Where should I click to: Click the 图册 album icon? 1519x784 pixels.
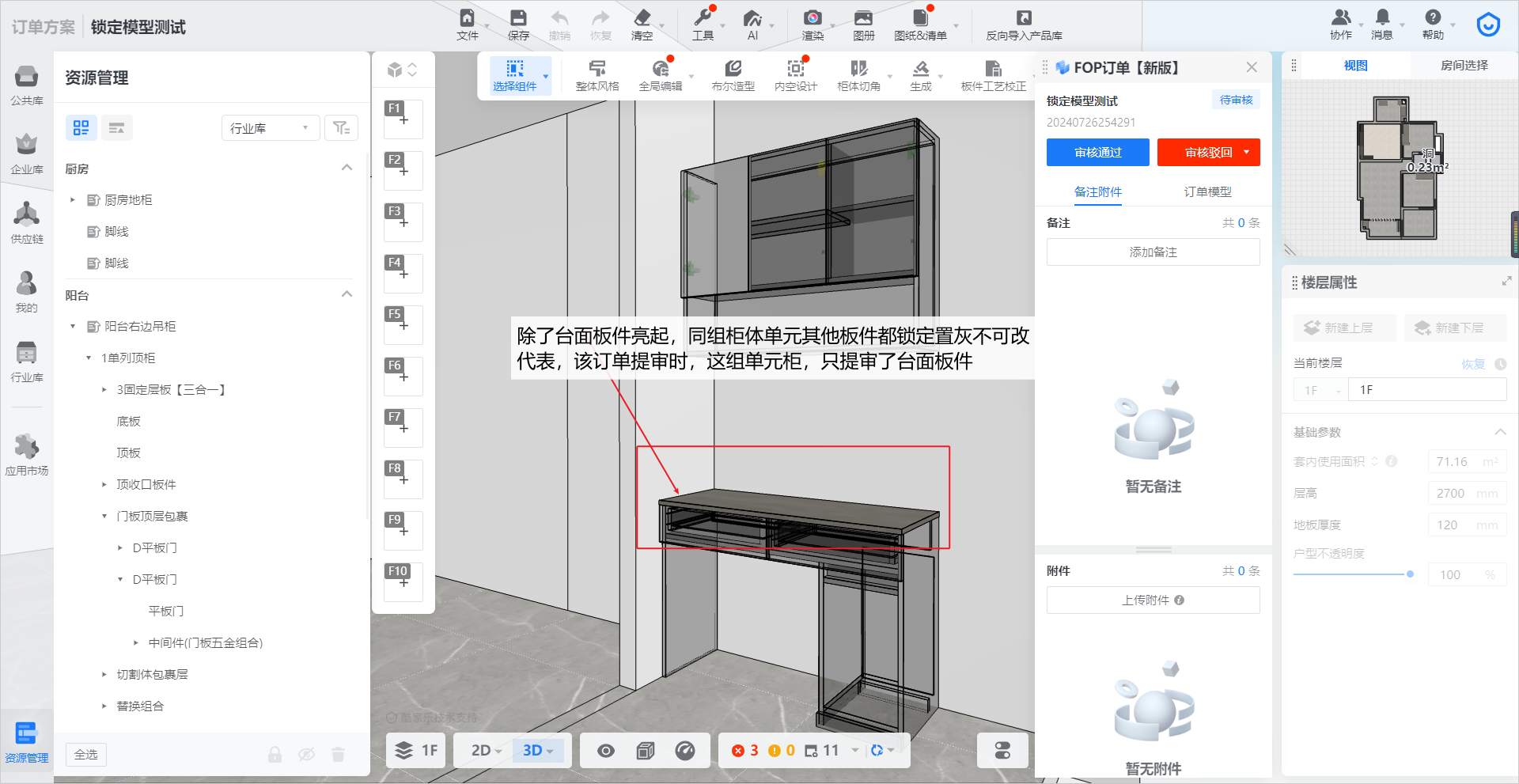click(x=863, y=19)
